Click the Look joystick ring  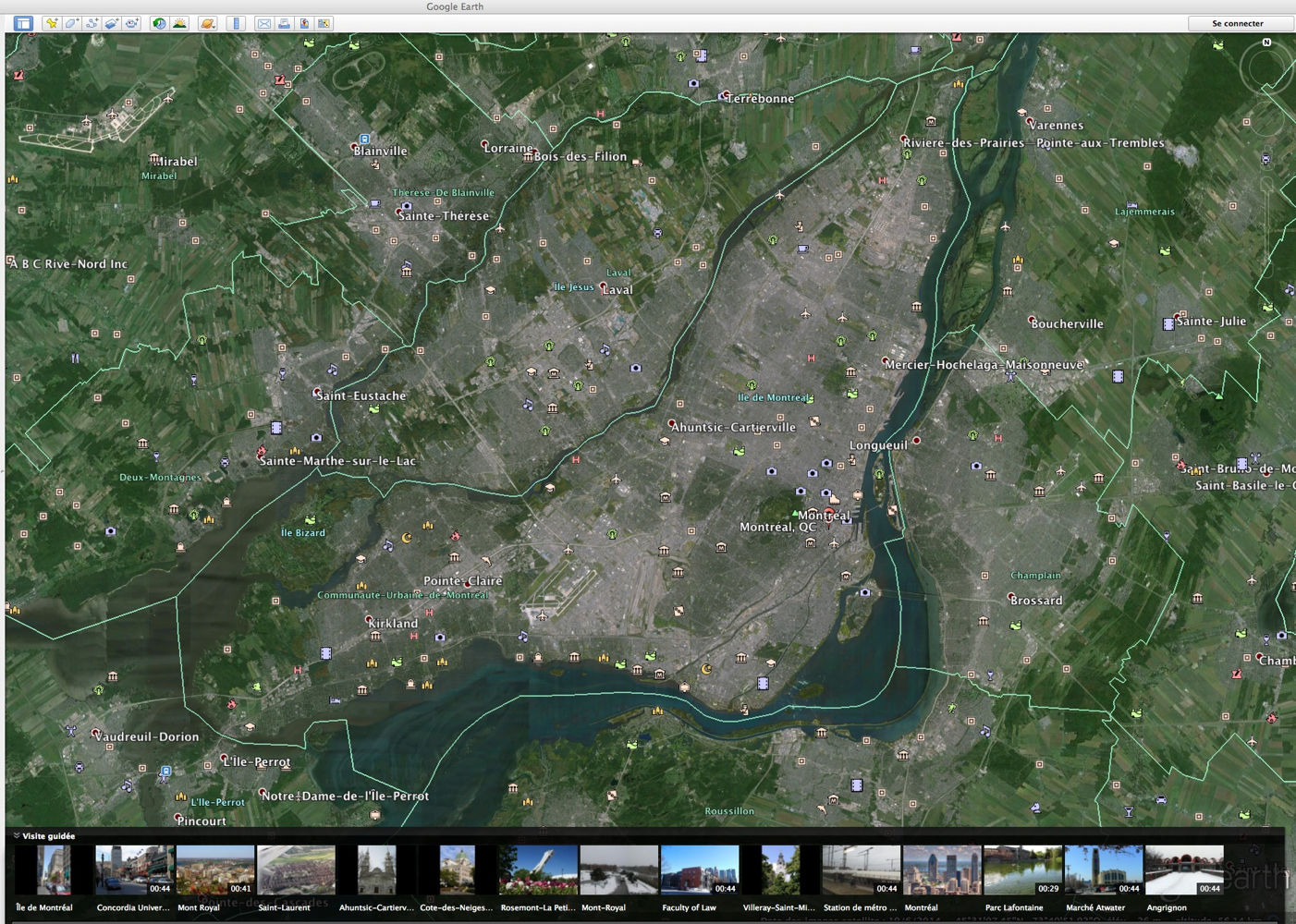[x=1267, y=68]
